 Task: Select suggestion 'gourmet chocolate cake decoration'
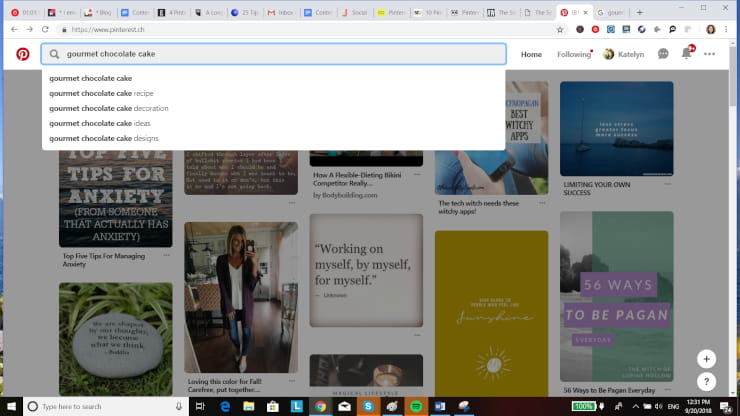(x=109, y=109)
